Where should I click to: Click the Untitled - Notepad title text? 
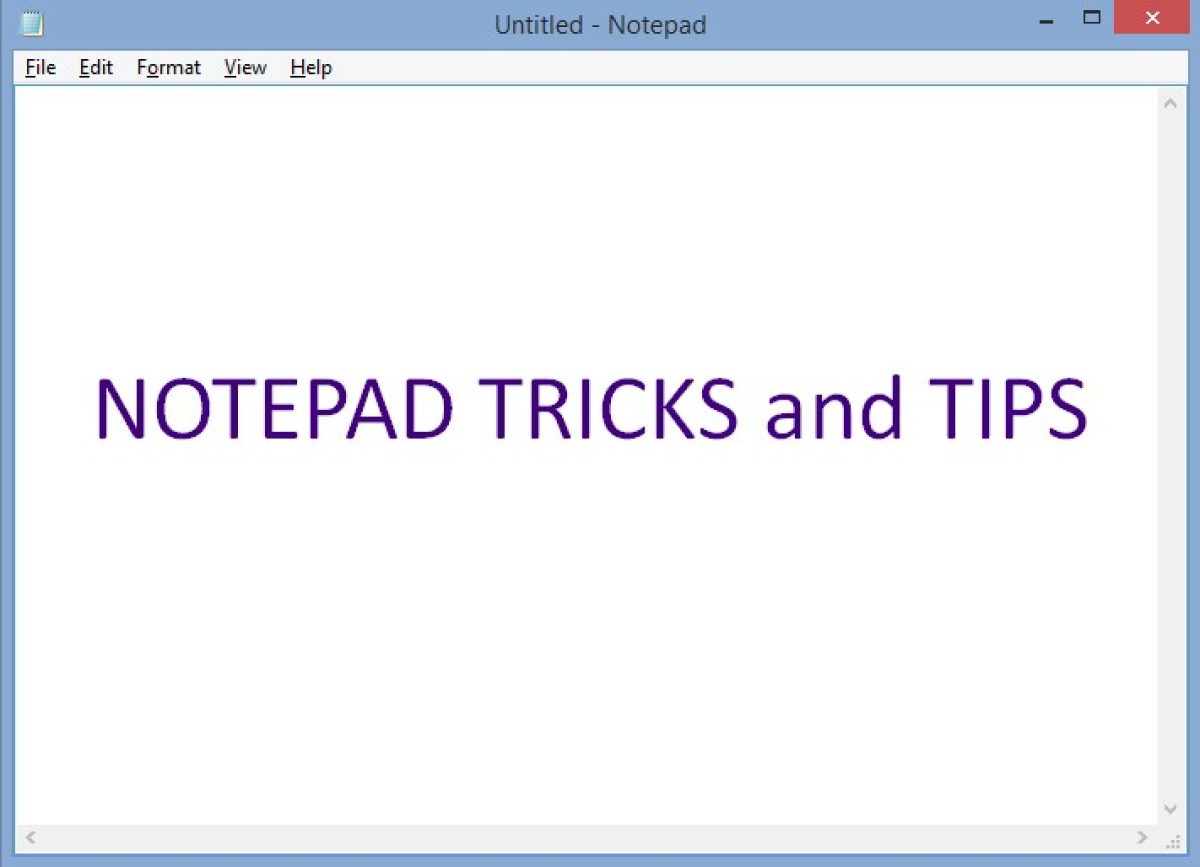(x=600, y=25)
